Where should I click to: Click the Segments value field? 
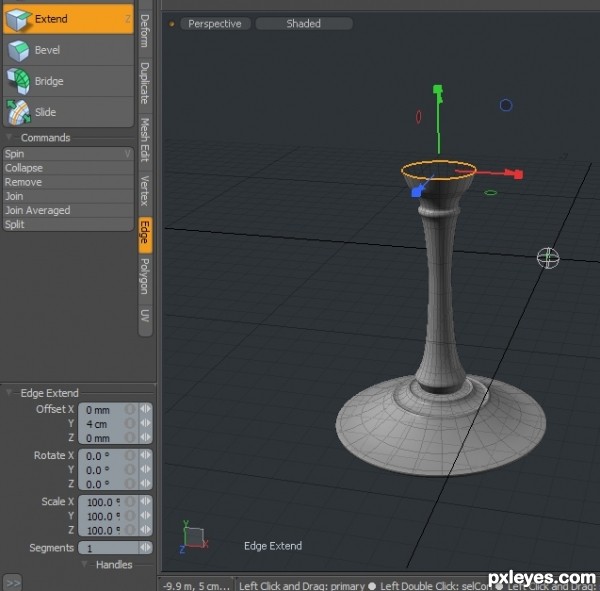109,548
